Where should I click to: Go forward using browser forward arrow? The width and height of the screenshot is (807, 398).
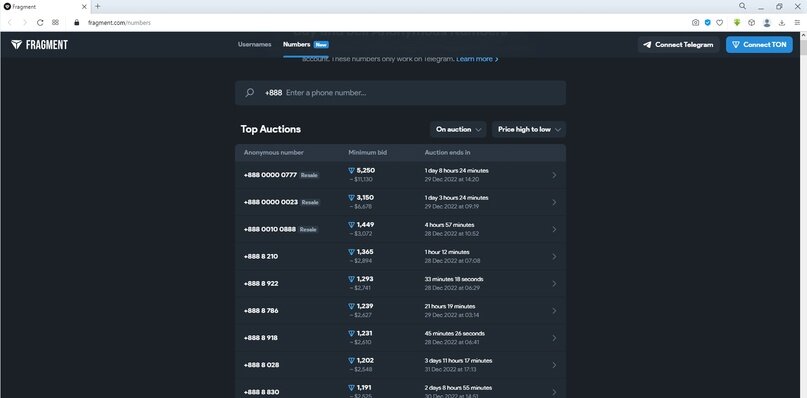[x=25, y=23]
